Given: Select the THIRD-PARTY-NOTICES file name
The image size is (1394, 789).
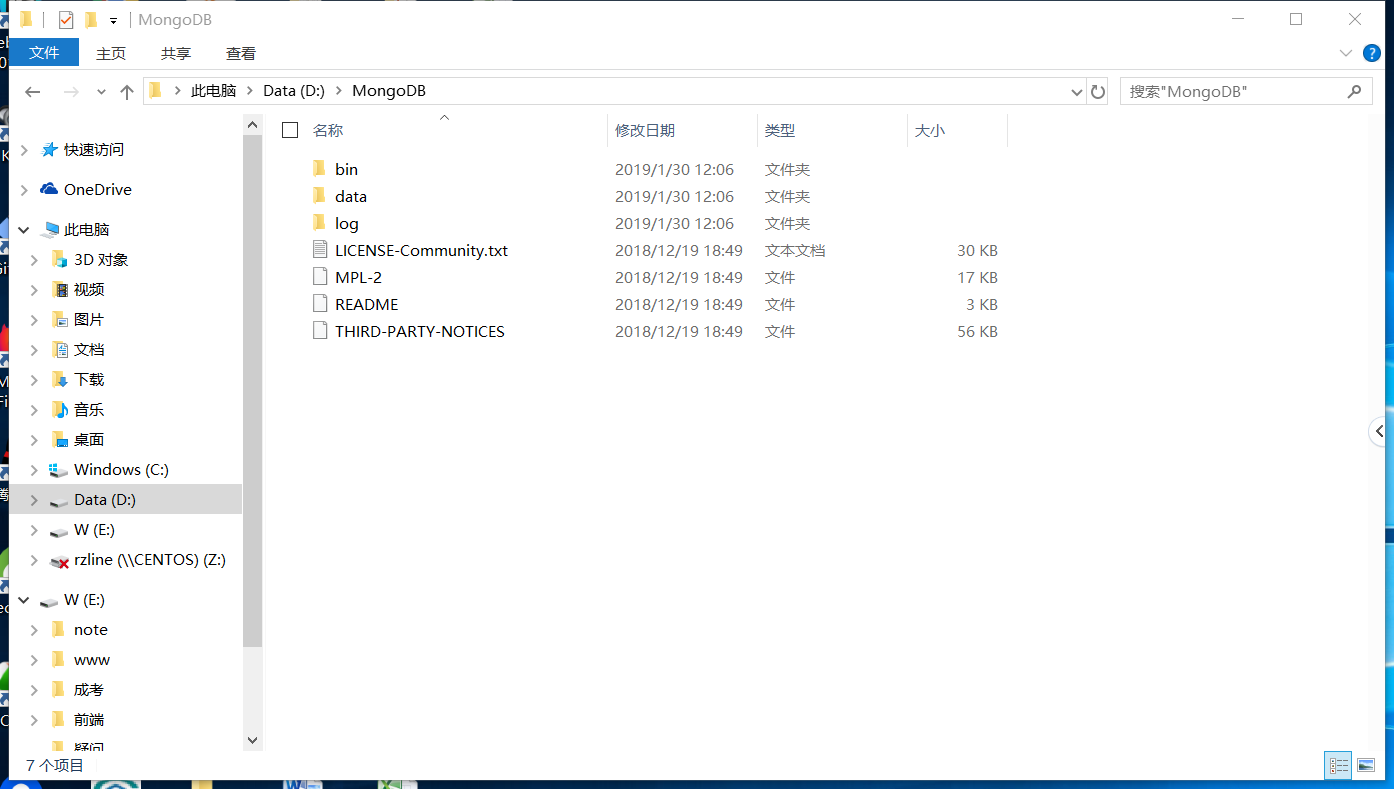Looking at the screenshot, I should coord(420,331).
